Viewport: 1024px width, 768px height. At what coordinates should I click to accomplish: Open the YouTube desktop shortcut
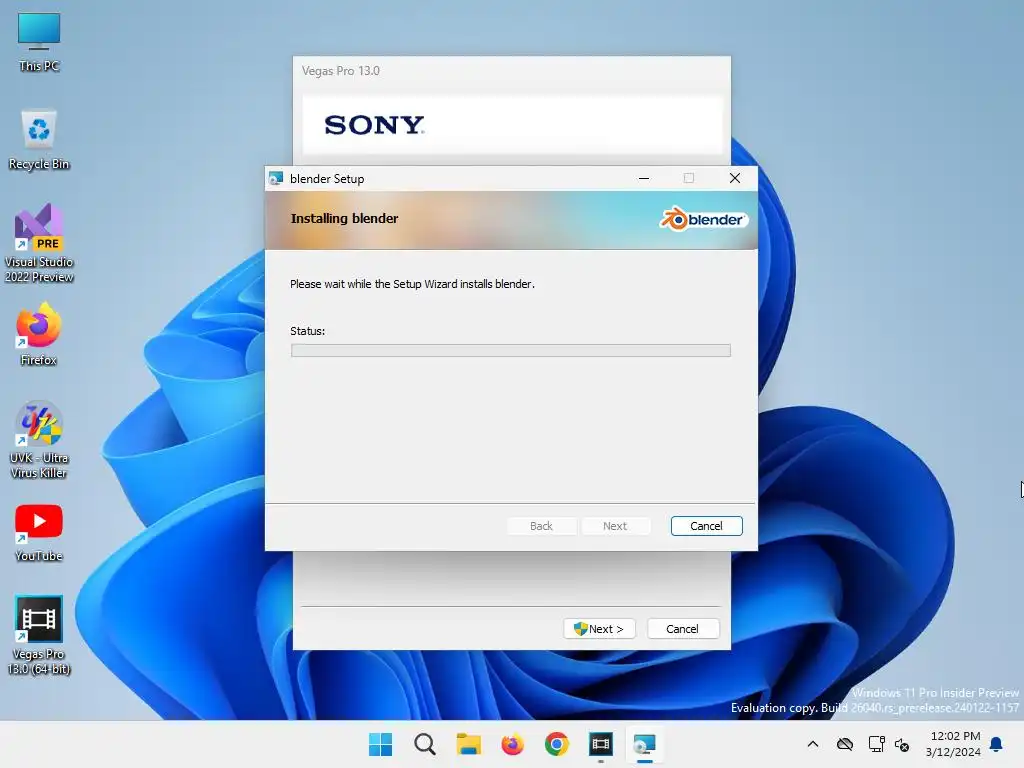(39, 532)
